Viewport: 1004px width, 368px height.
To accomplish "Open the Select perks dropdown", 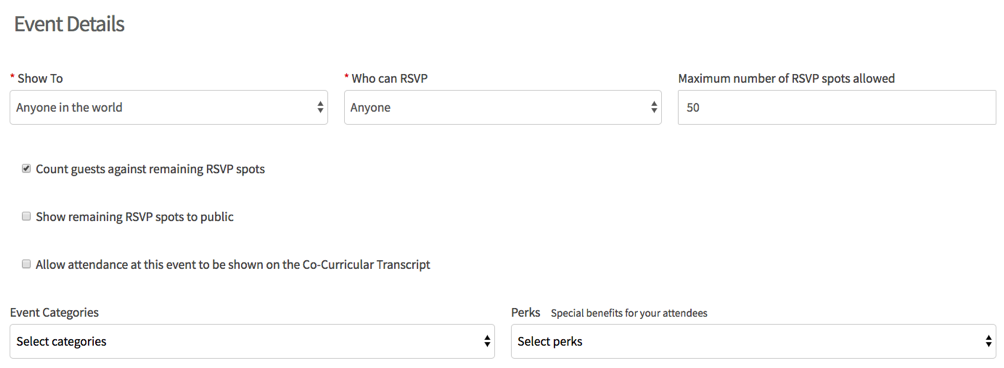I will coord(754,341).
